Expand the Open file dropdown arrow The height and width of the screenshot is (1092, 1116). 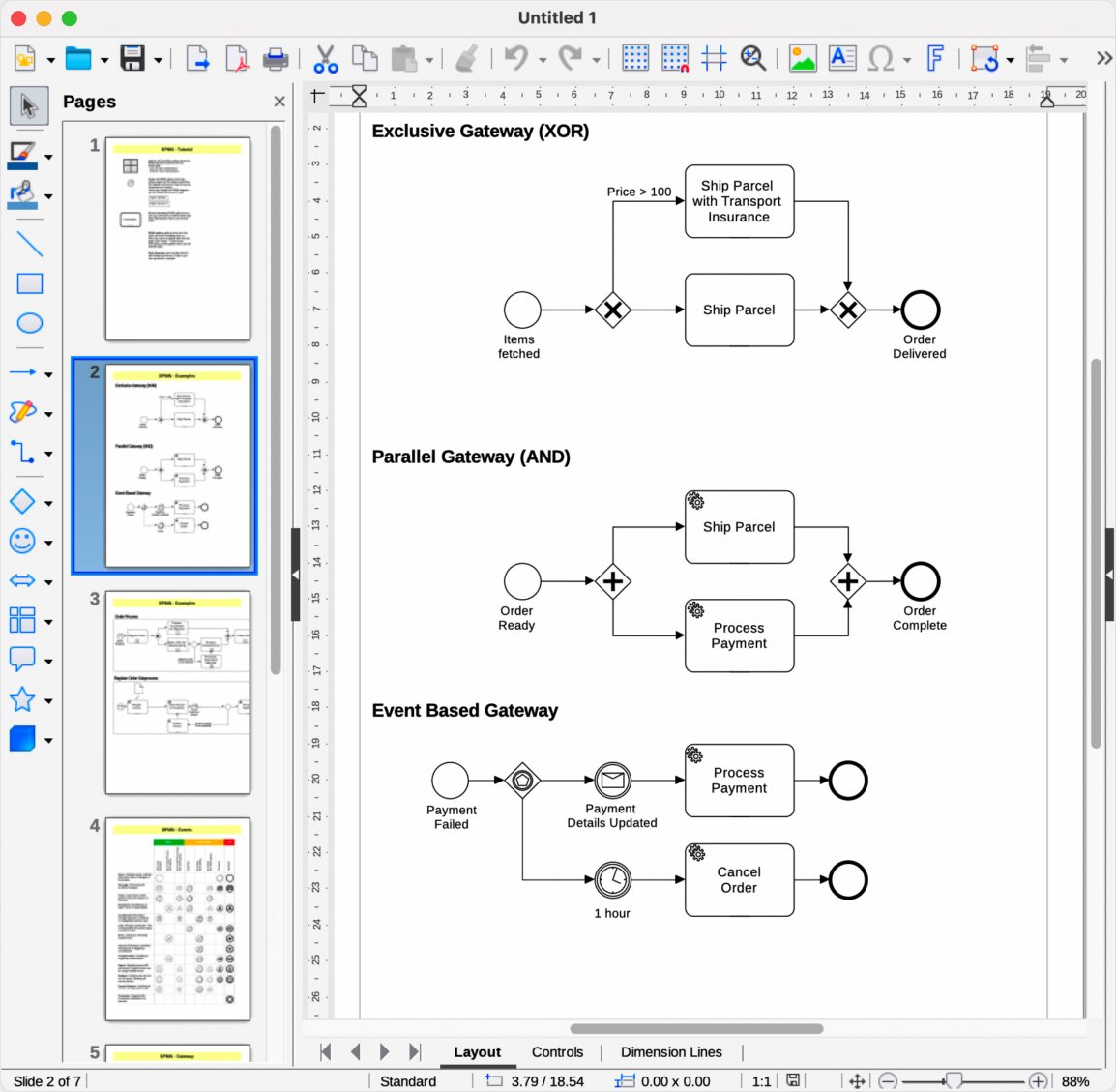click(x=103, y=61)
